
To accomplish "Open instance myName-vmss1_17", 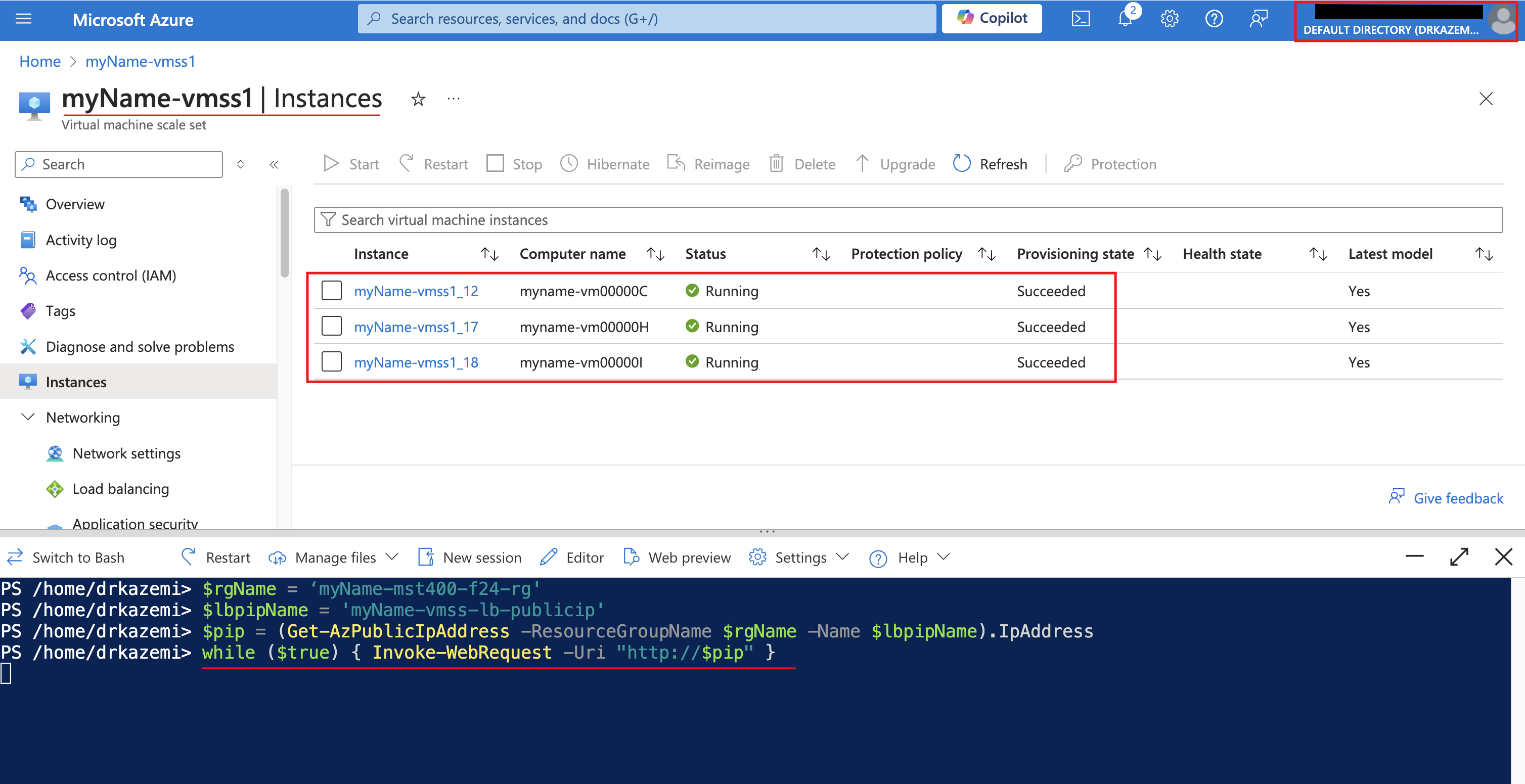I will click(x=416, y=327).
